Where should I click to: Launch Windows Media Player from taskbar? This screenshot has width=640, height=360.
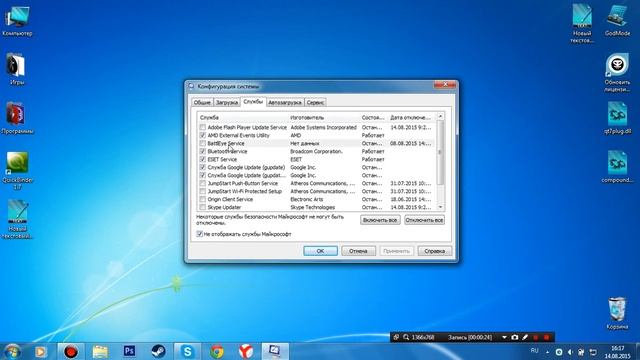(40, 351)
